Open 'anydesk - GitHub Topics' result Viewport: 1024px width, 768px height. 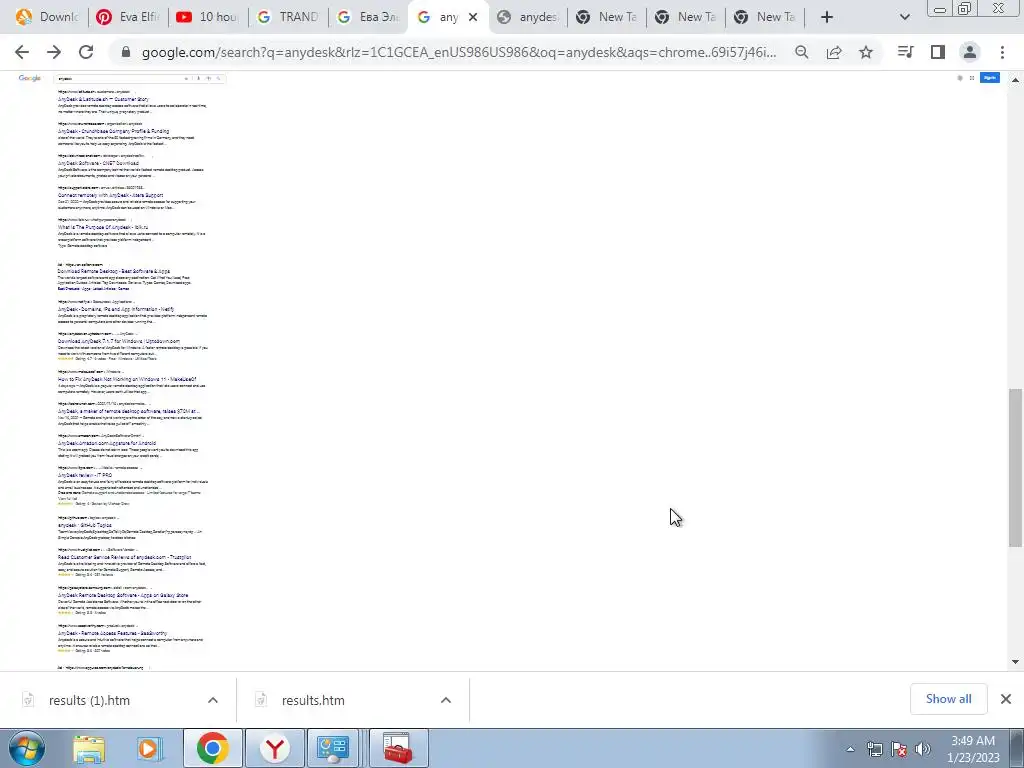pyautogui.click(x=85, y=525)
